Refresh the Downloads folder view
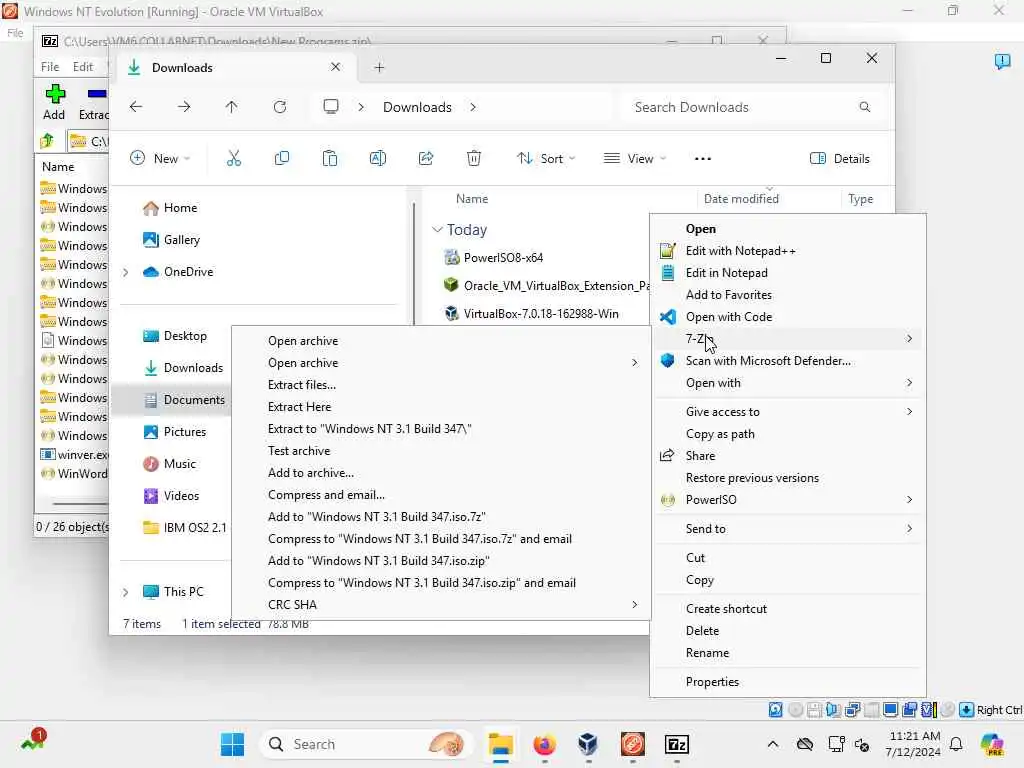Screen dimensions: 1024x768 click(280, 106)
